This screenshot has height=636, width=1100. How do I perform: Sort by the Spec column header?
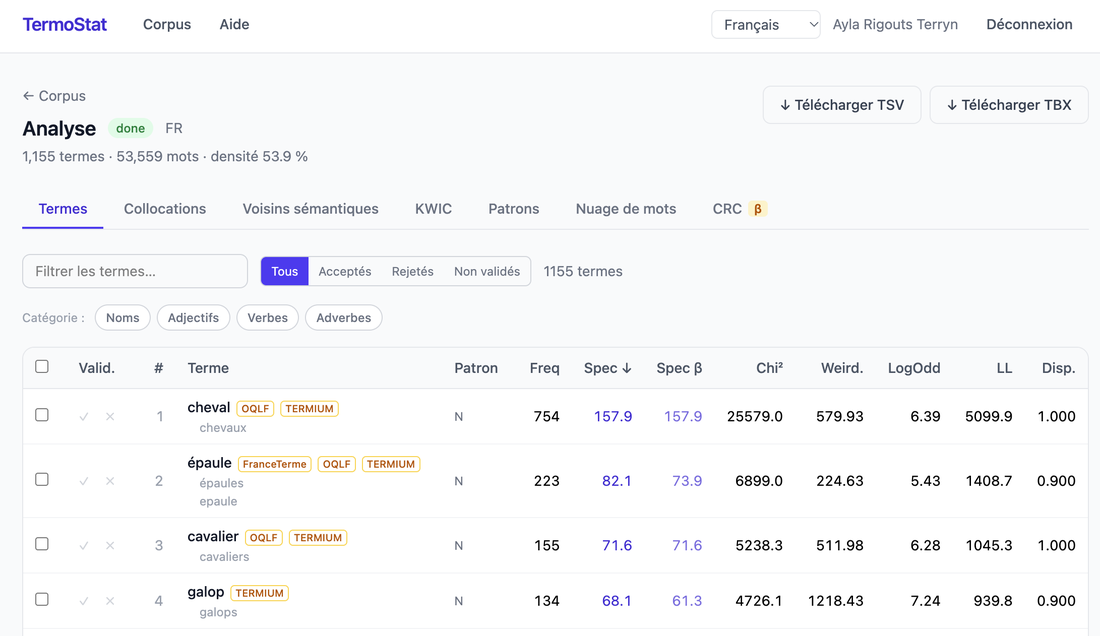(608, 368)
